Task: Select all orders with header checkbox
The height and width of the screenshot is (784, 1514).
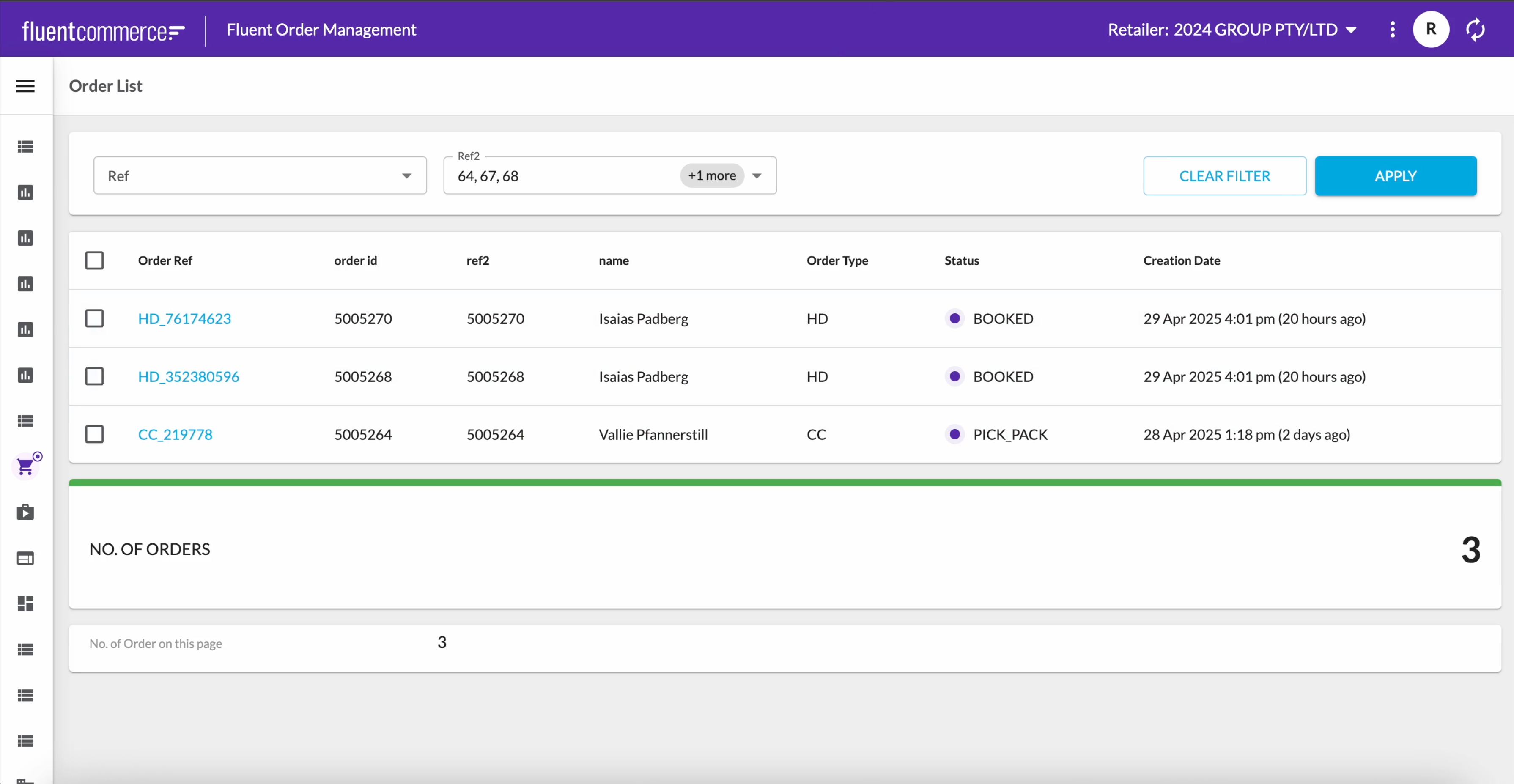Action: tap(94, 260)
